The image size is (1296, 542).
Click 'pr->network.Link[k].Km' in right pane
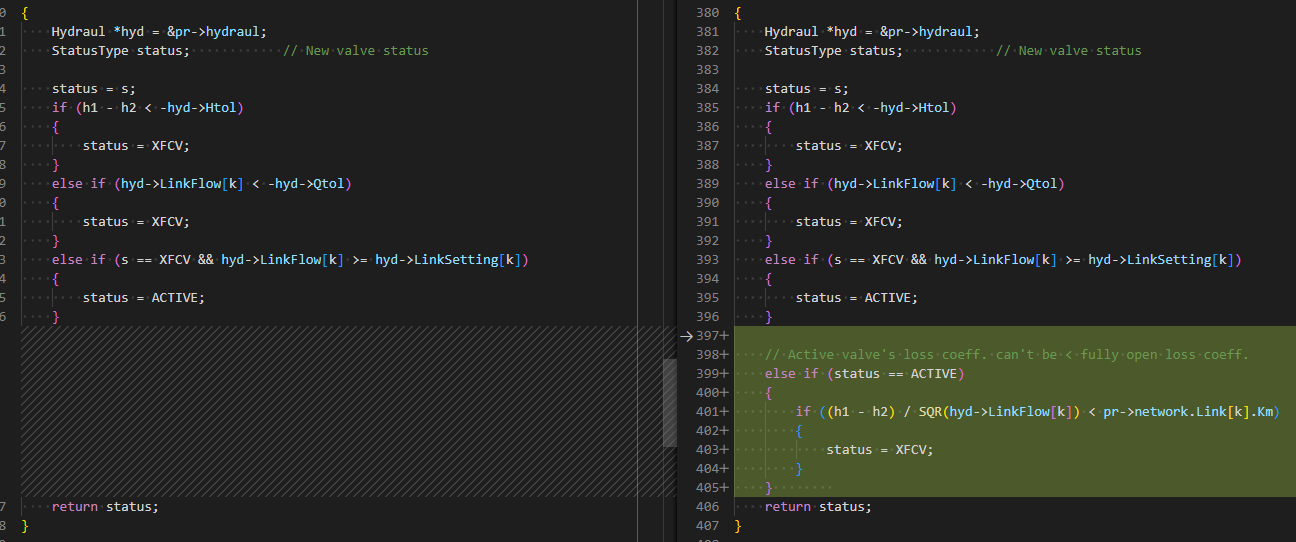[x=1191, y=412]
